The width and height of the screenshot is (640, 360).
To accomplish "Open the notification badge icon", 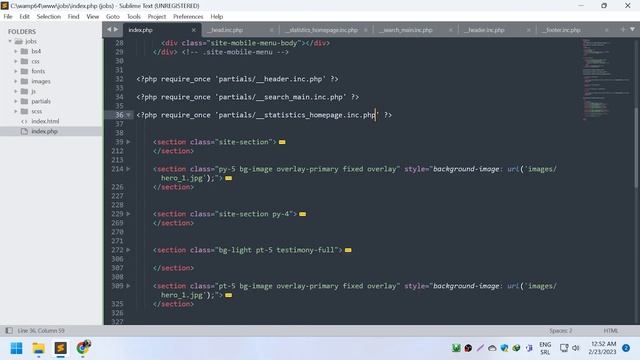I will tap(626, 348).
